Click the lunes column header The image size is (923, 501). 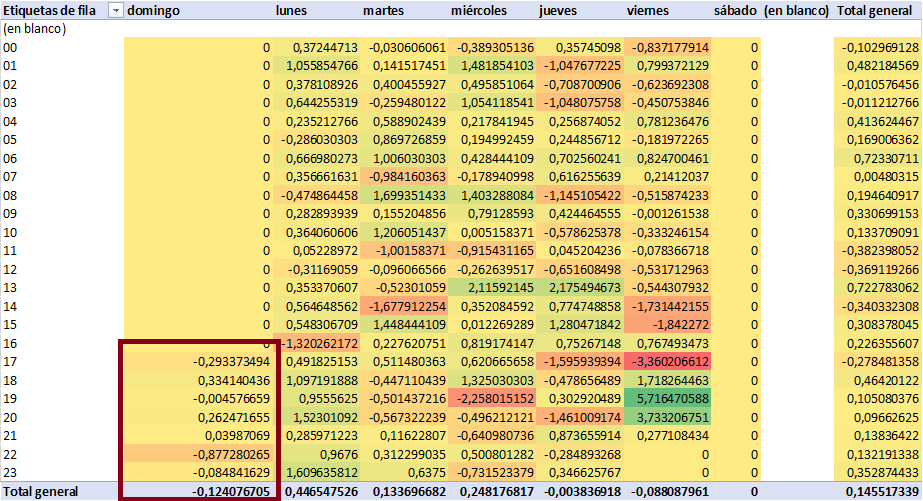tap(293, 10)
